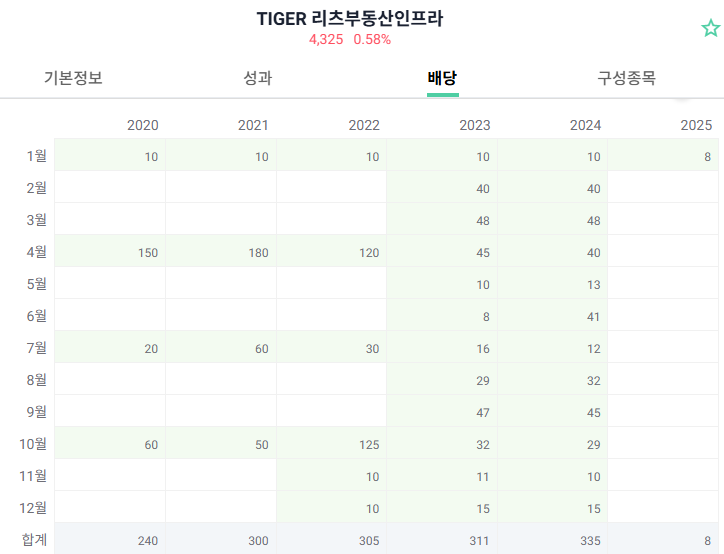
Task: Click the 7월 row label
Action: tap(36, 348)
